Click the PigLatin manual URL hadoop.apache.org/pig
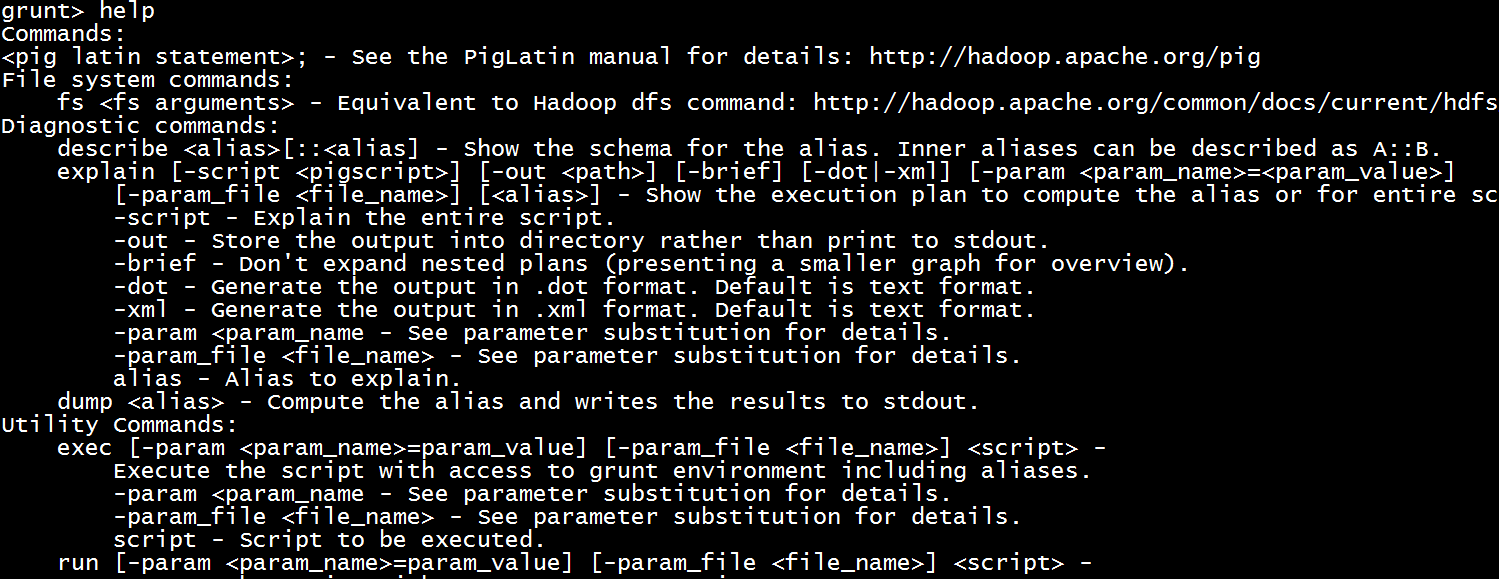The height and width of the screenshot is (579, 1499). tap(1065, 57)
